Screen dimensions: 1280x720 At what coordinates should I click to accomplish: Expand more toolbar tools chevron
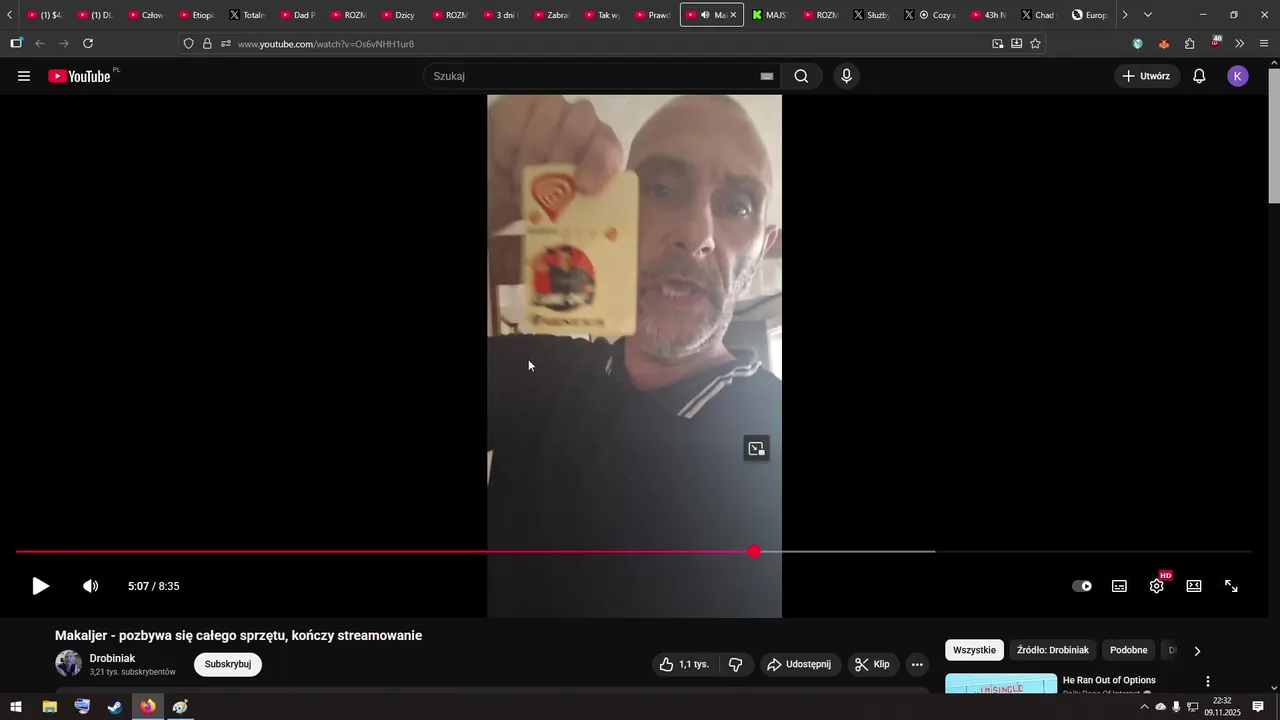pyautogui.click(x=1240, y=44)
